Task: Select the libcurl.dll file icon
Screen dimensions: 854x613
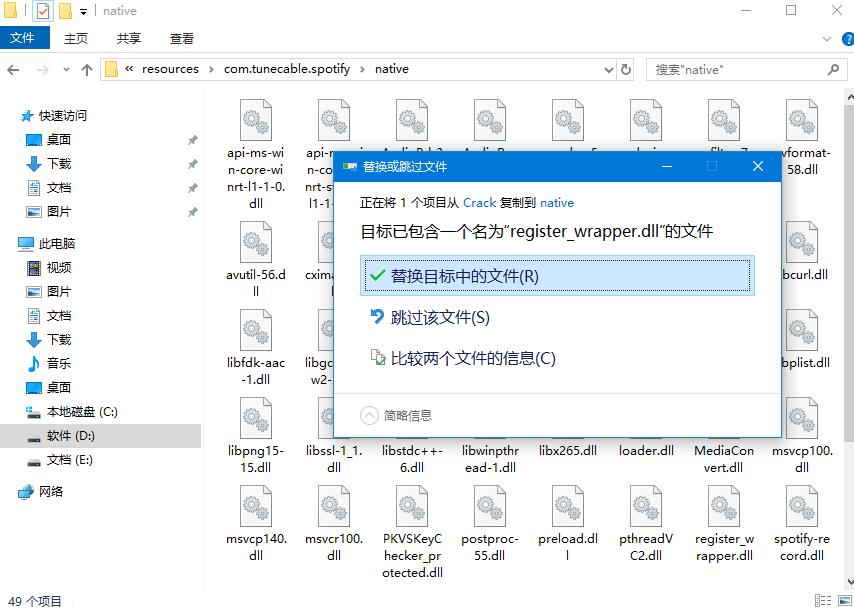Action: pyautogui.click(x=802, y=242)
